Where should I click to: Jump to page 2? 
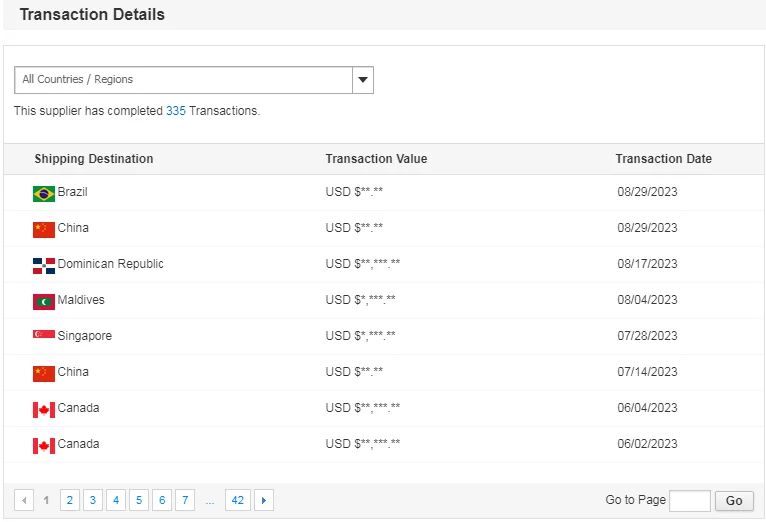(x=69, y=500)
